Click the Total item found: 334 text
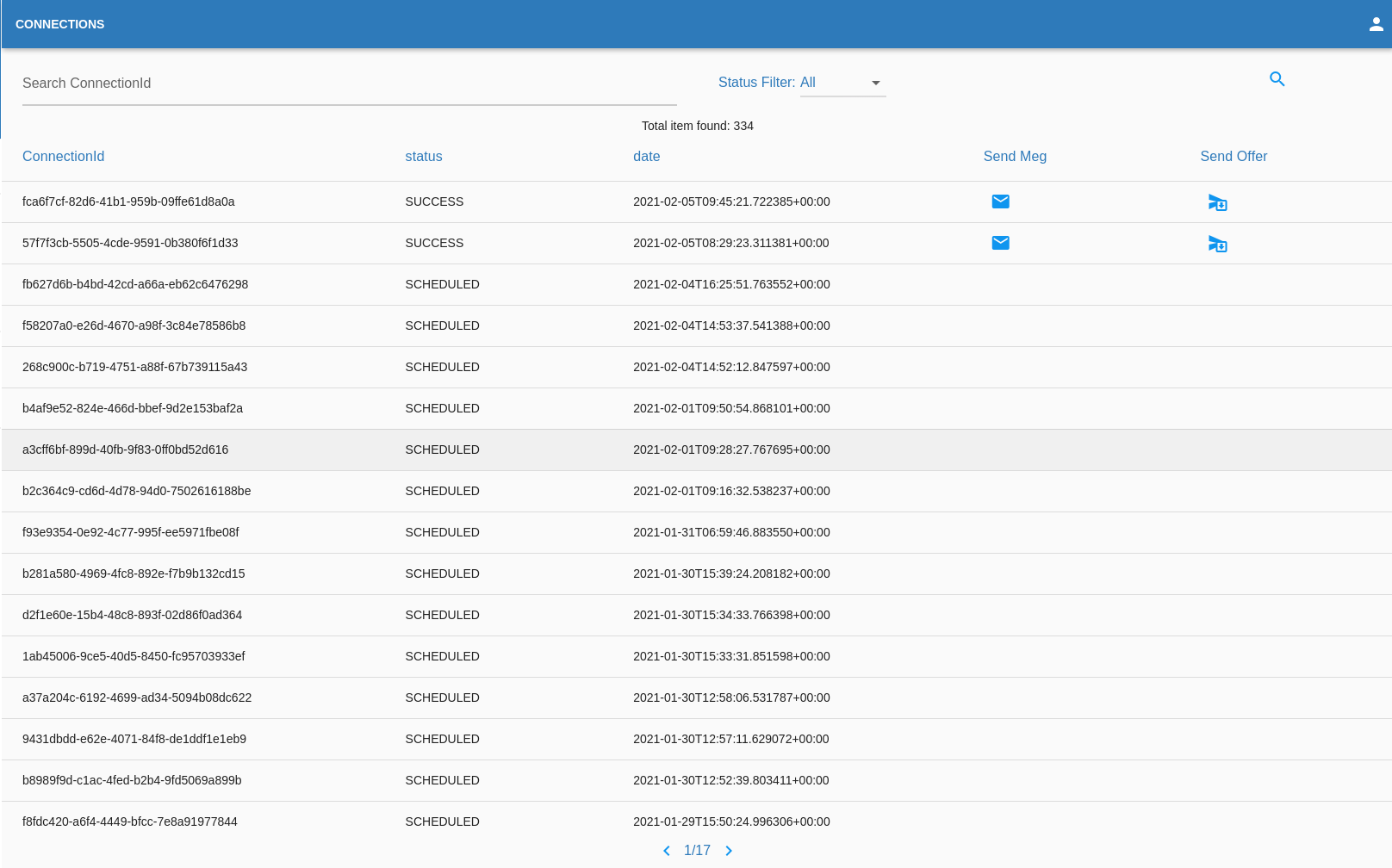Image resolution: width=1392 pixels, height=868 pixels. click(697, 126)
